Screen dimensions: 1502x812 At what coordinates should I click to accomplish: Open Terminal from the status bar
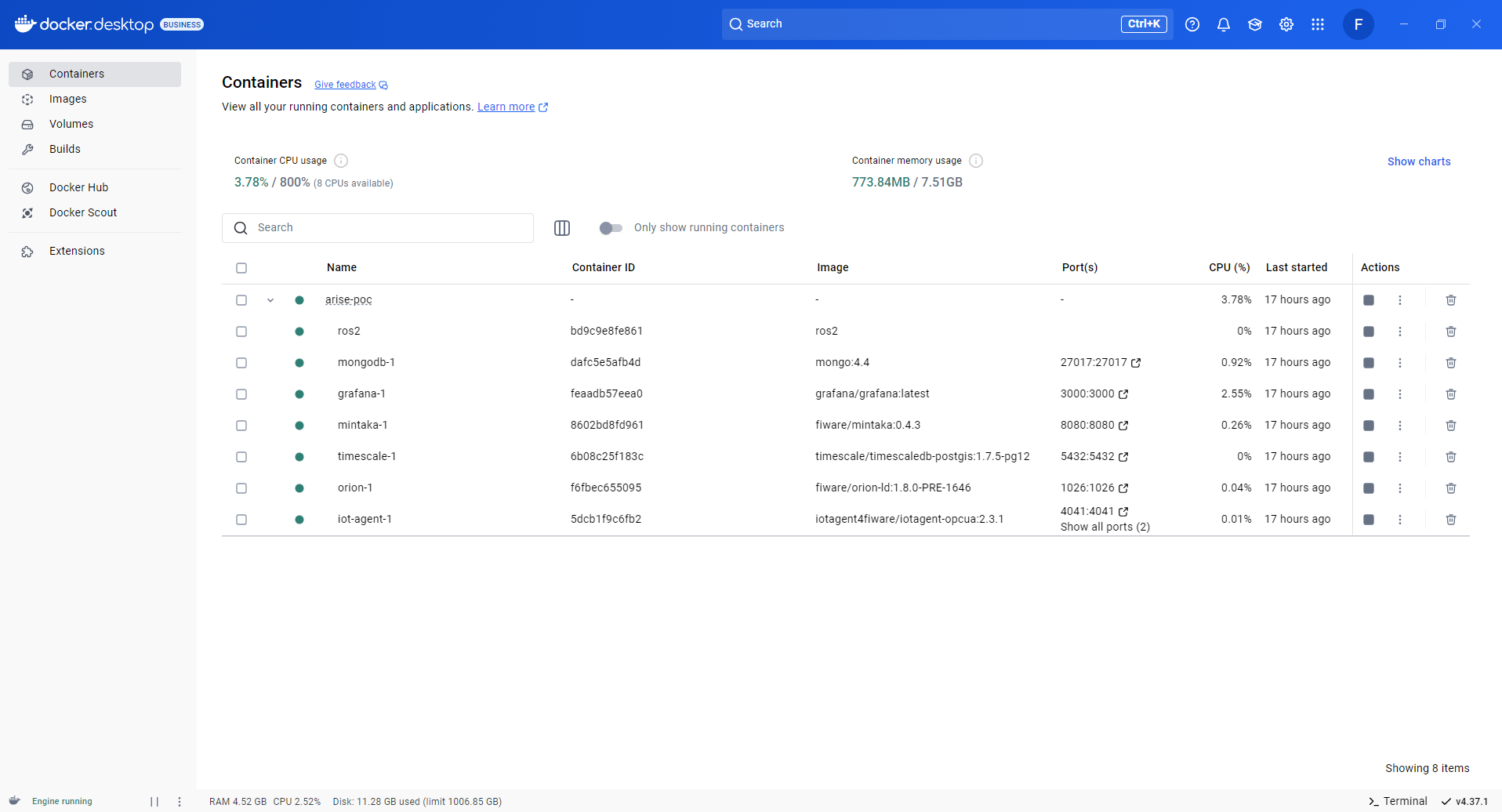point(1398,802)
